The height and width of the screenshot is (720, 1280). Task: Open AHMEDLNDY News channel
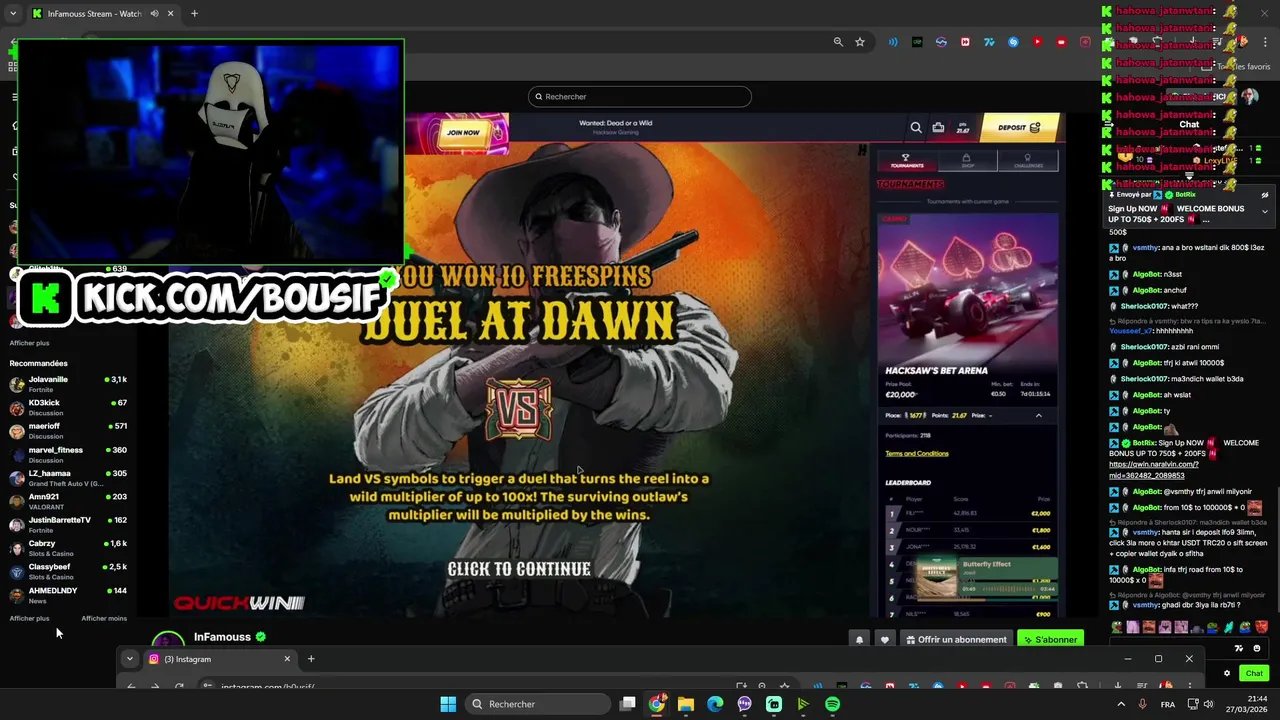68,595
